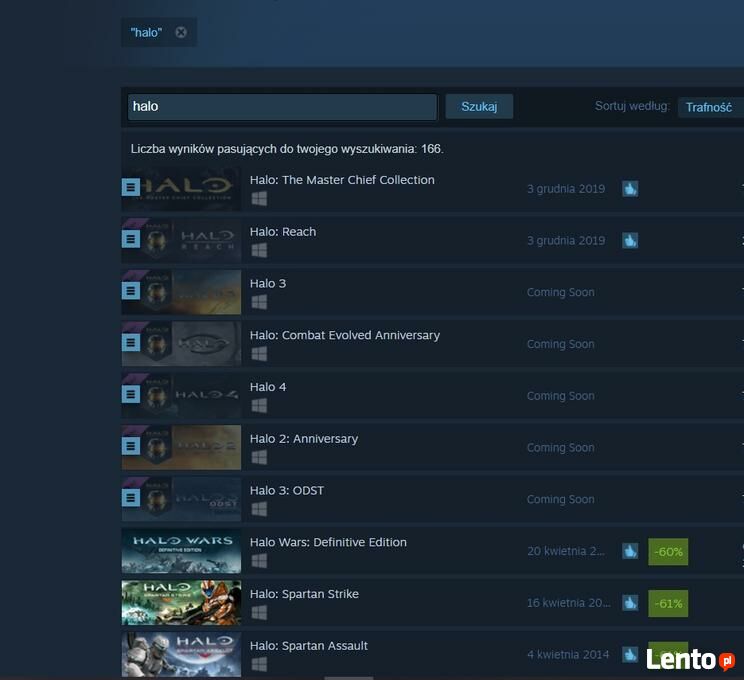Click "Coming Soon" for Halo 4
Image resolution: width=744 pixels, height=680 pixels.
point(560,396)
